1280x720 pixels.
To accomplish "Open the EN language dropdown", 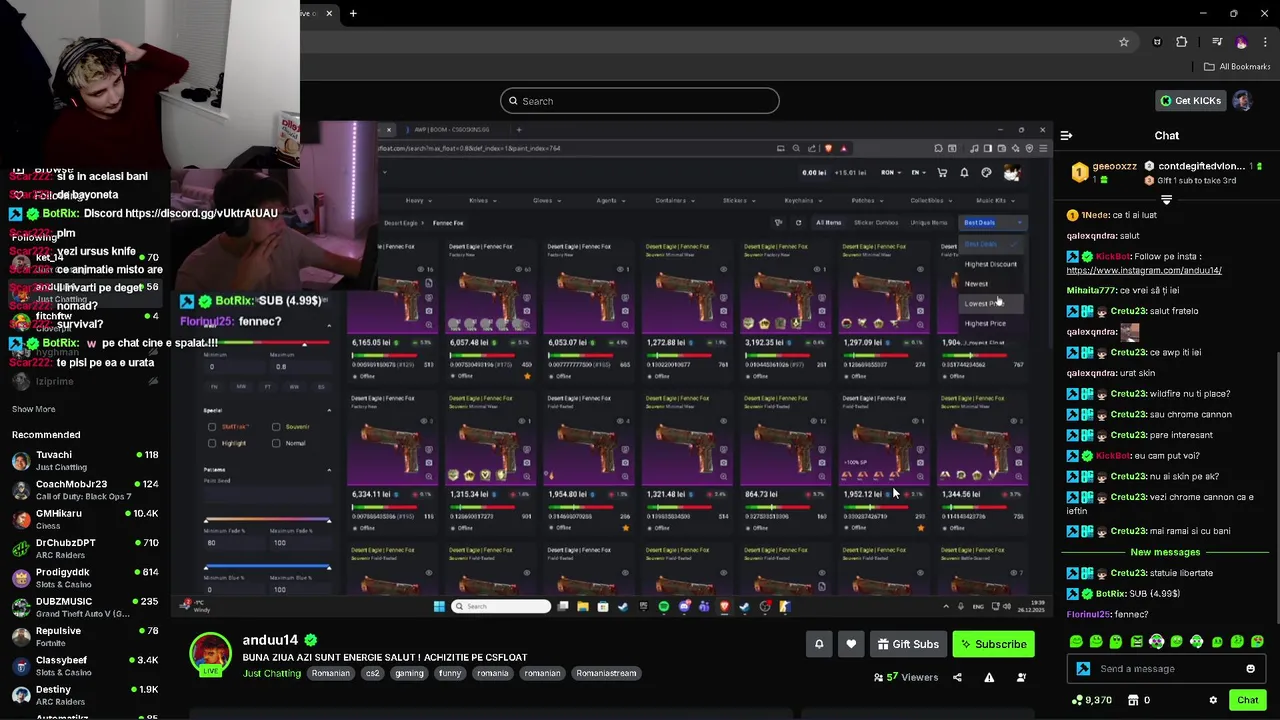I will click(918, 173).
